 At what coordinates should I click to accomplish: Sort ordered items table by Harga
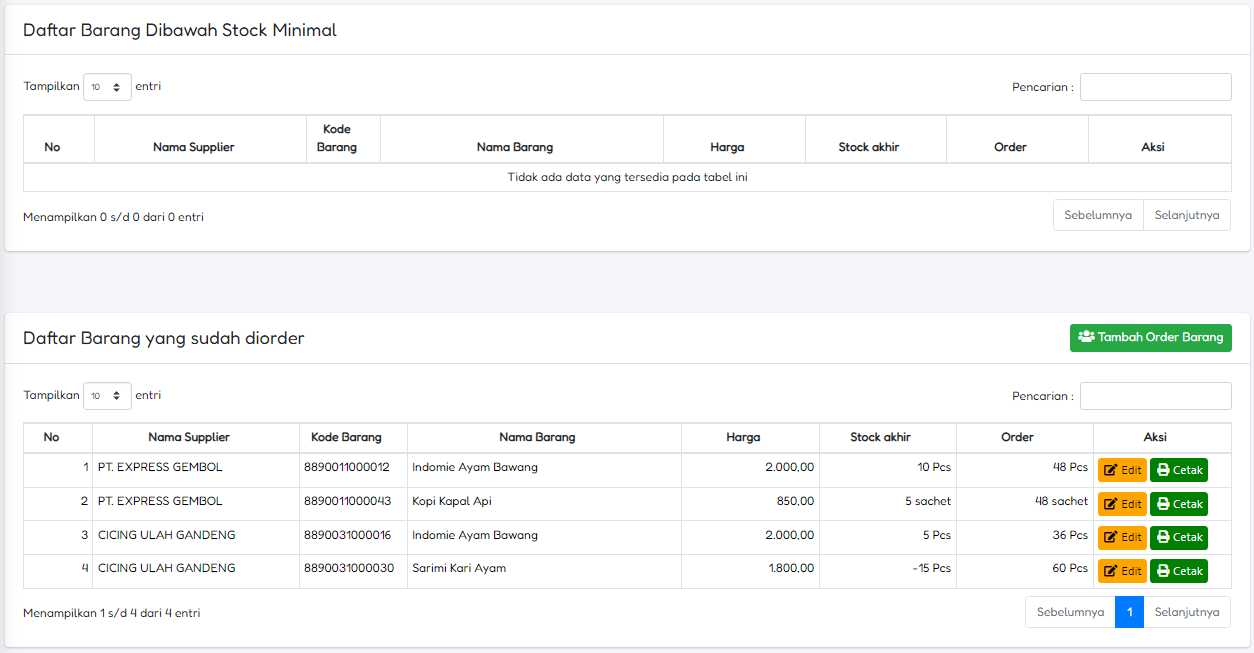click(x=750, y=437)
